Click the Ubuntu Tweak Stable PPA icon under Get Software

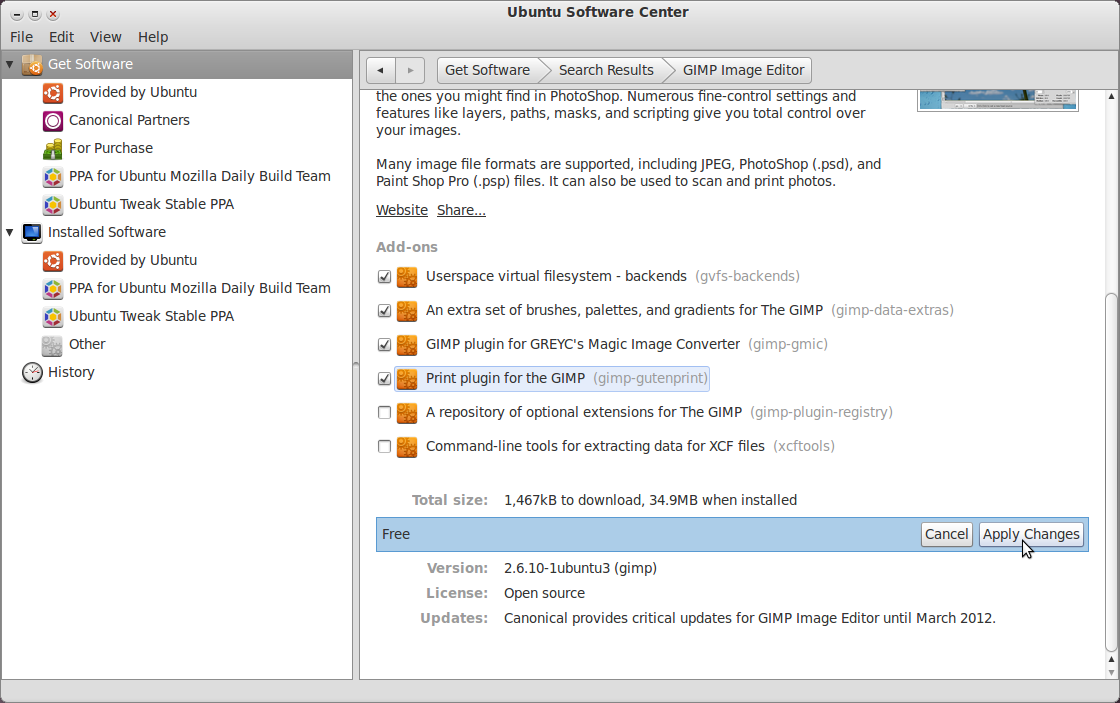click(53, 204)
